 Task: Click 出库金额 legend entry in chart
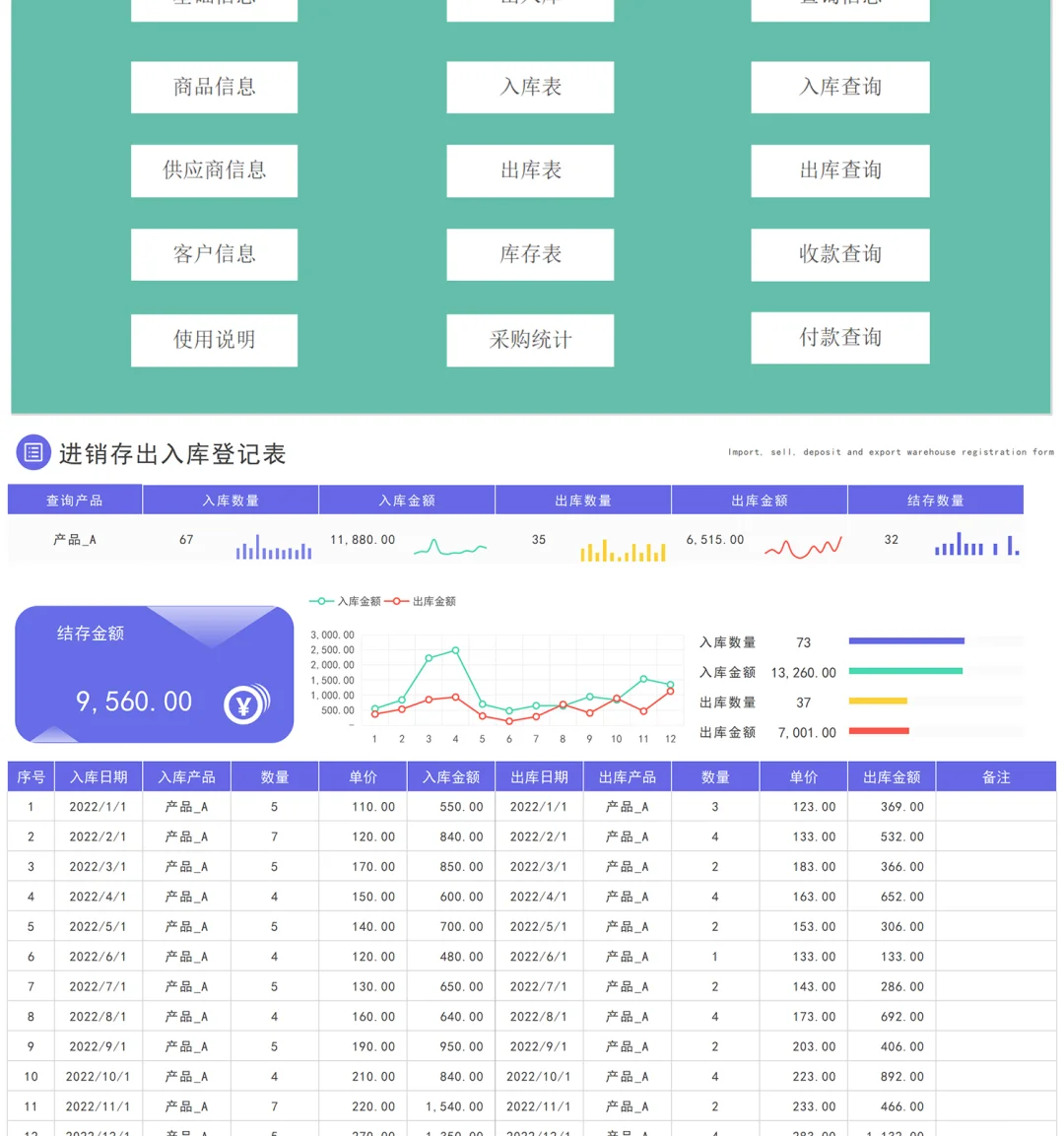[420, 601]
